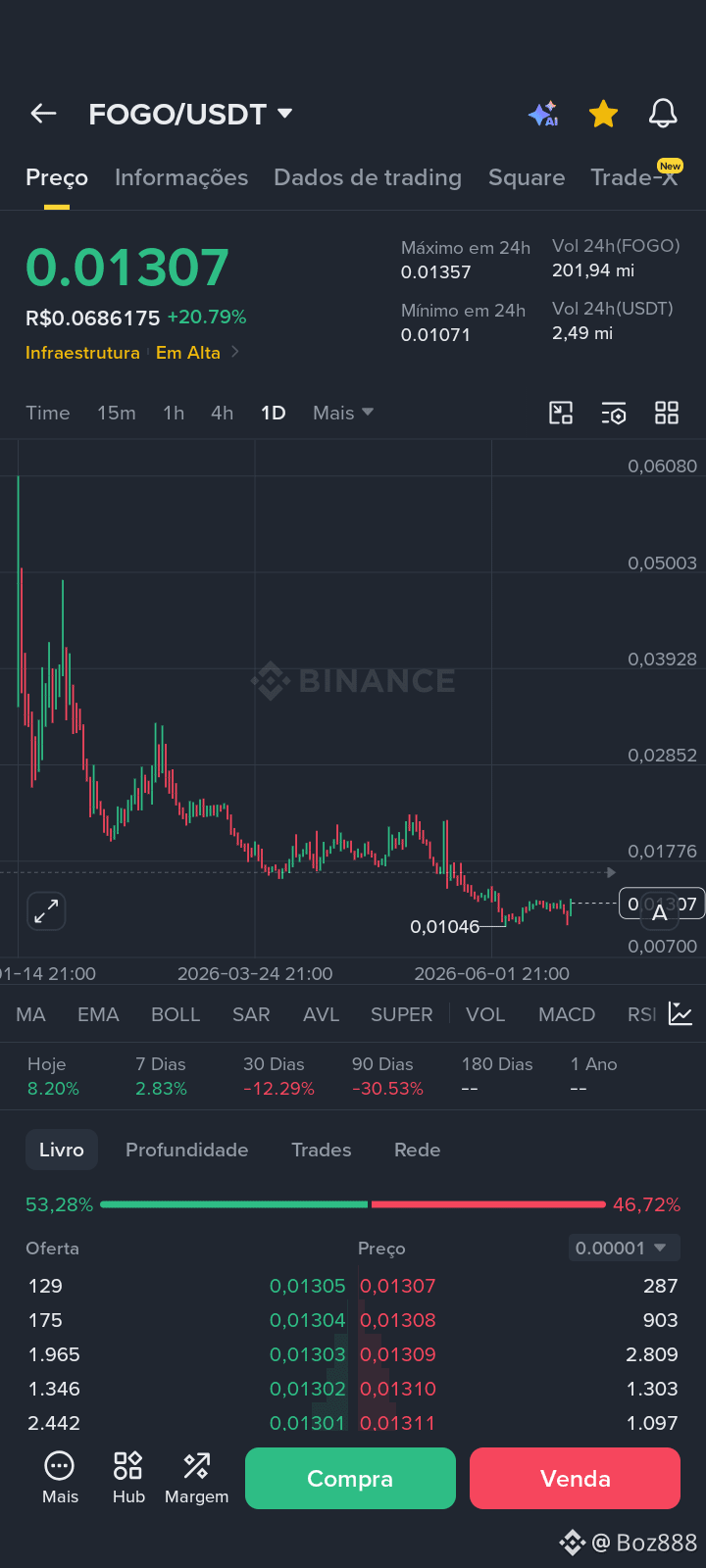This screenshot has width=706, height=1568.
Task: Open the Trade-X tab
Action: point(634,177)
